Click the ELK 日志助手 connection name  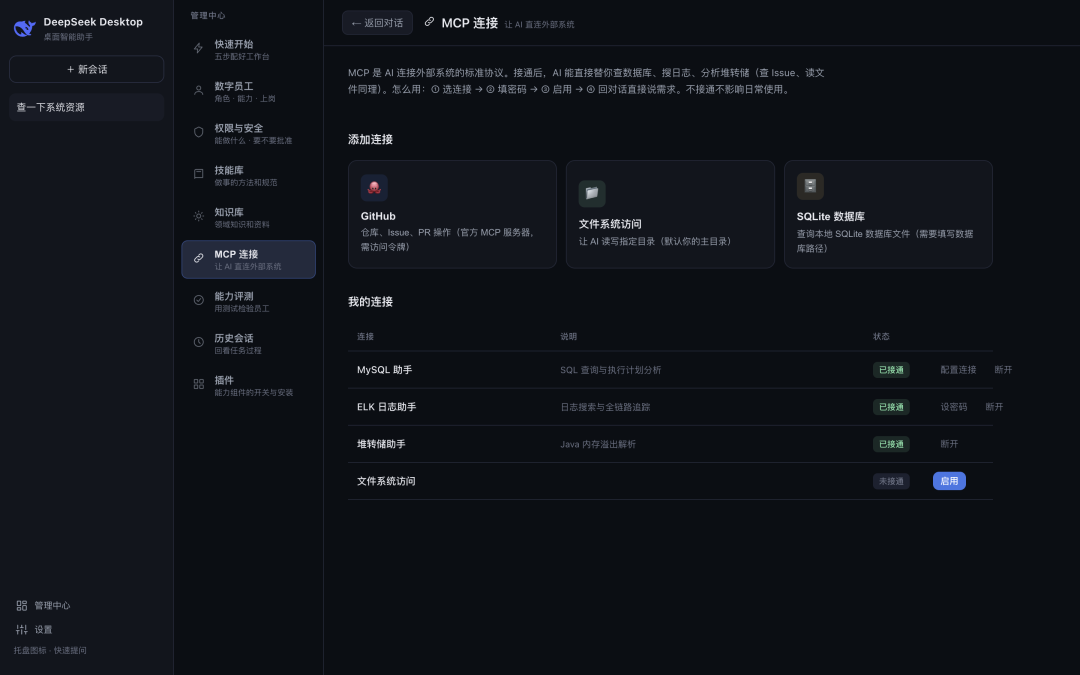pos(386,407)
